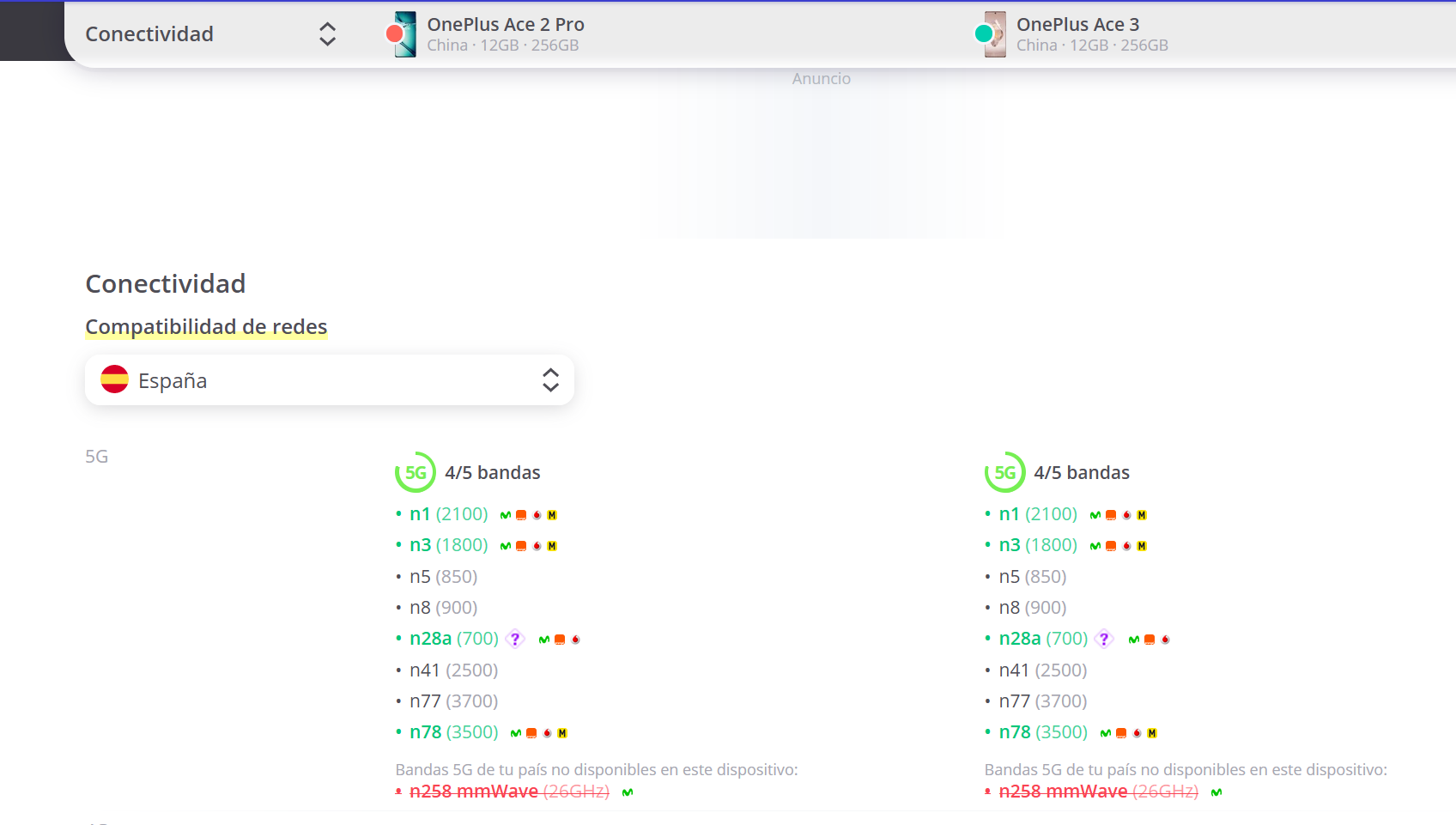Viewport: 1456px width, 825px height.
Task: Click OnePlus Ace 2 Pro phone thumbnail
Action: click(x=405, y=34)
